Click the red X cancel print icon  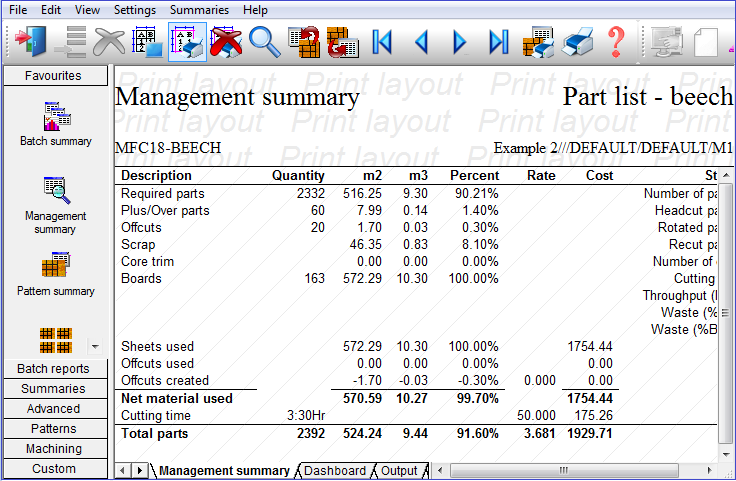226,42
